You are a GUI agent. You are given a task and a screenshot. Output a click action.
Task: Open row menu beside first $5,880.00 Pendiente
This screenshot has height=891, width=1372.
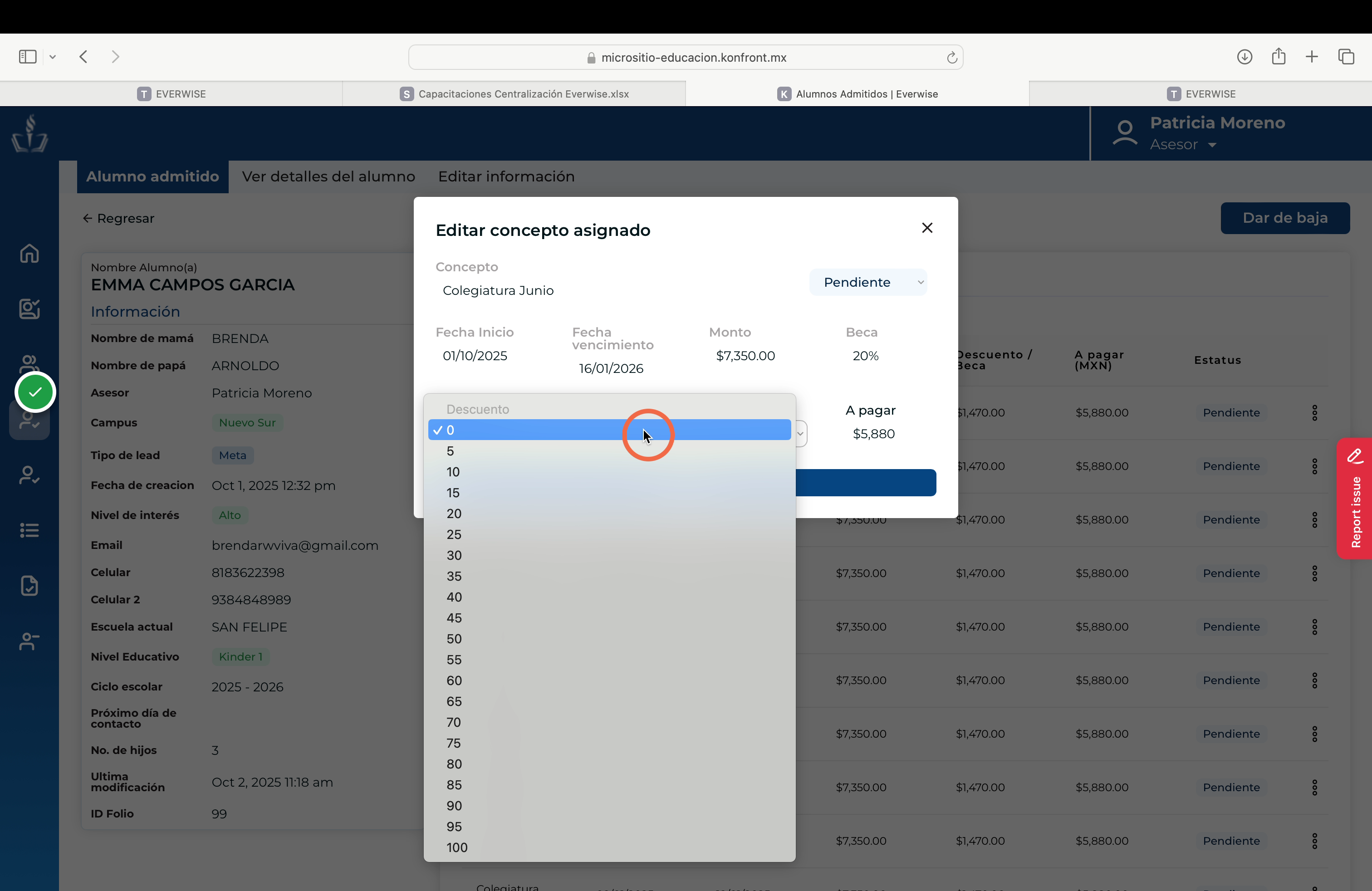point(1314,413)
